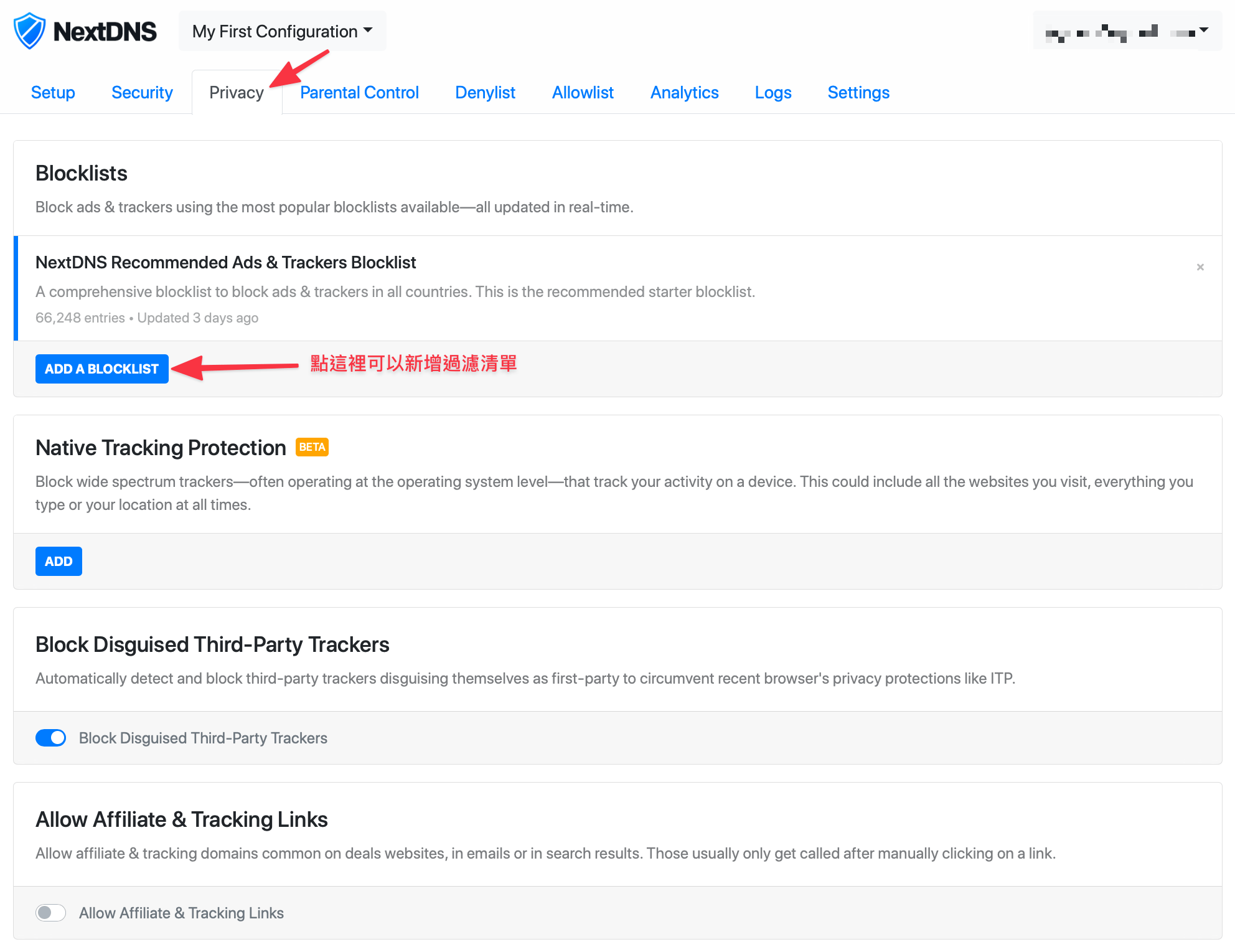
Task: Open the Analytics tab
Action: pos(684,92)
